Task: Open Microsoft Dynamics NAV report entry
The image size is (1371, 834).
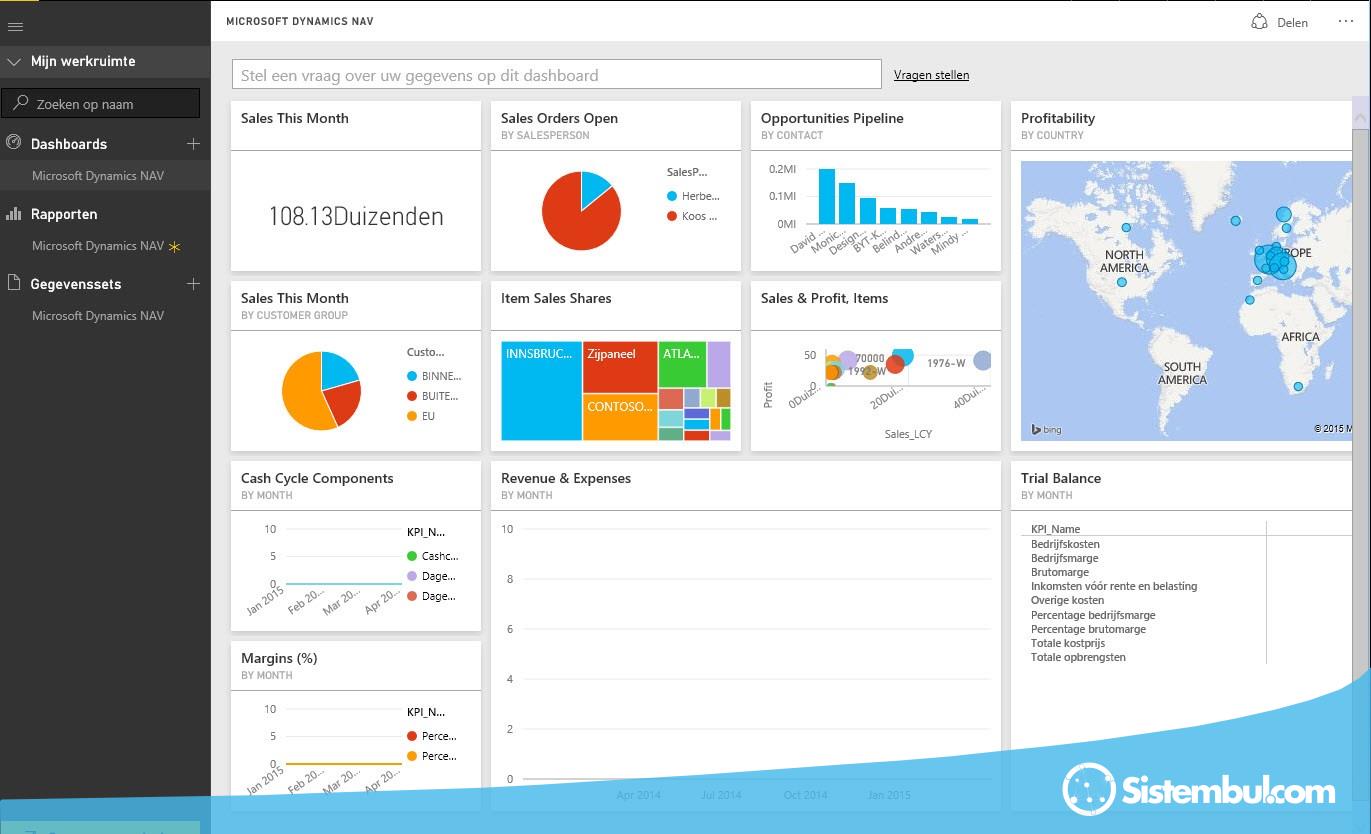Action: [98, 246]
